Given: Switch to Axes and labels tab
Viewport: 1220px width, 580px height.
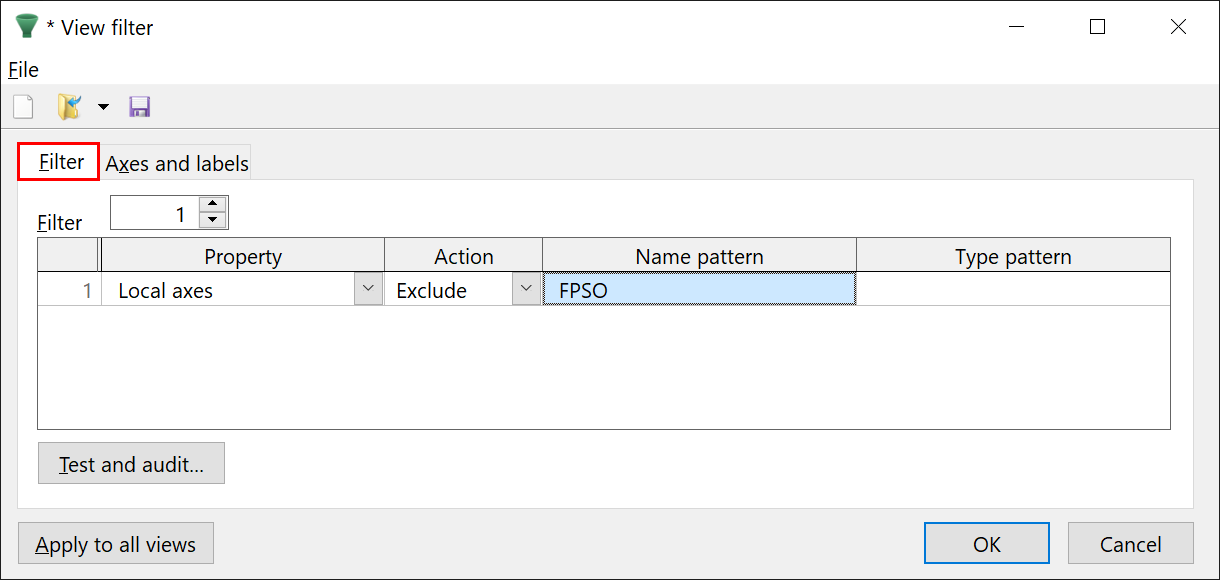Looking at the screenshot, I should pyautogui.click(x=177, y=163).
